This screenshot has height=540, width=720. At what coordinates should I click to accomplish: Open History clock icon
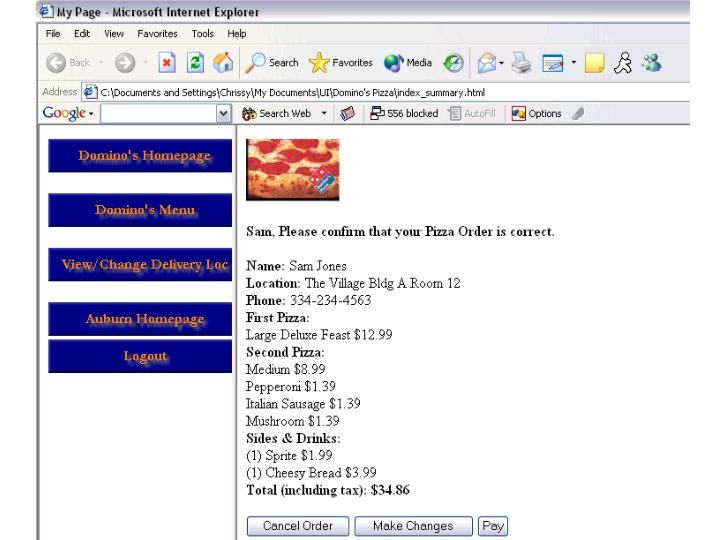[453, 62]
